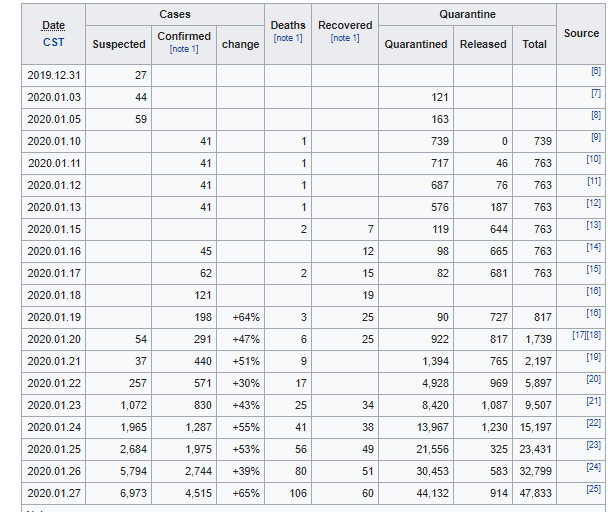The height and width of the screenshot is (512, 614).
Task: Select confirmed value 1,287
Action: (199, 427)
